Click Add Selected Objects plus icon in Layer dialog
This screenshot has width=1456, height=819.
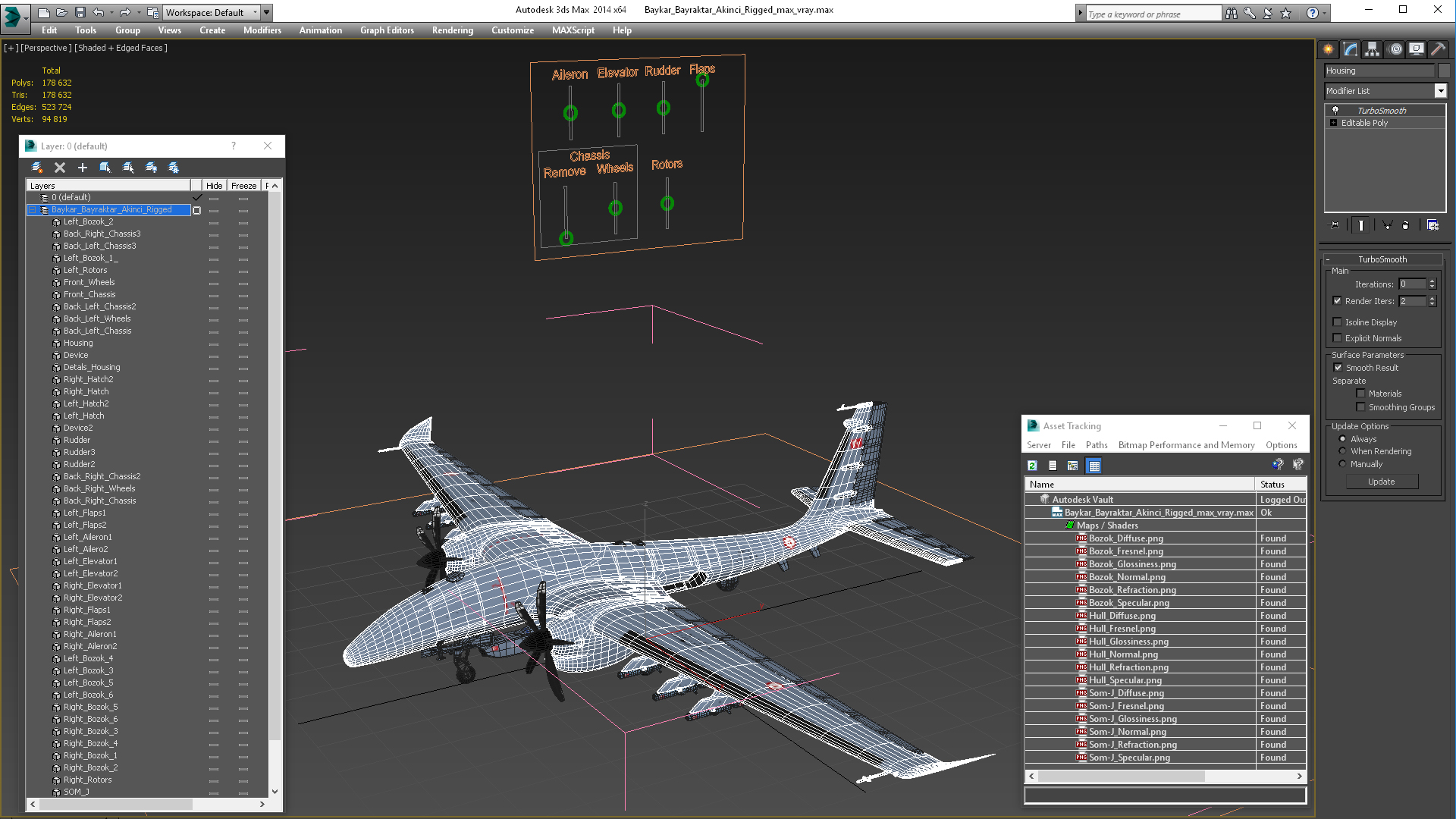coord(82,168)
